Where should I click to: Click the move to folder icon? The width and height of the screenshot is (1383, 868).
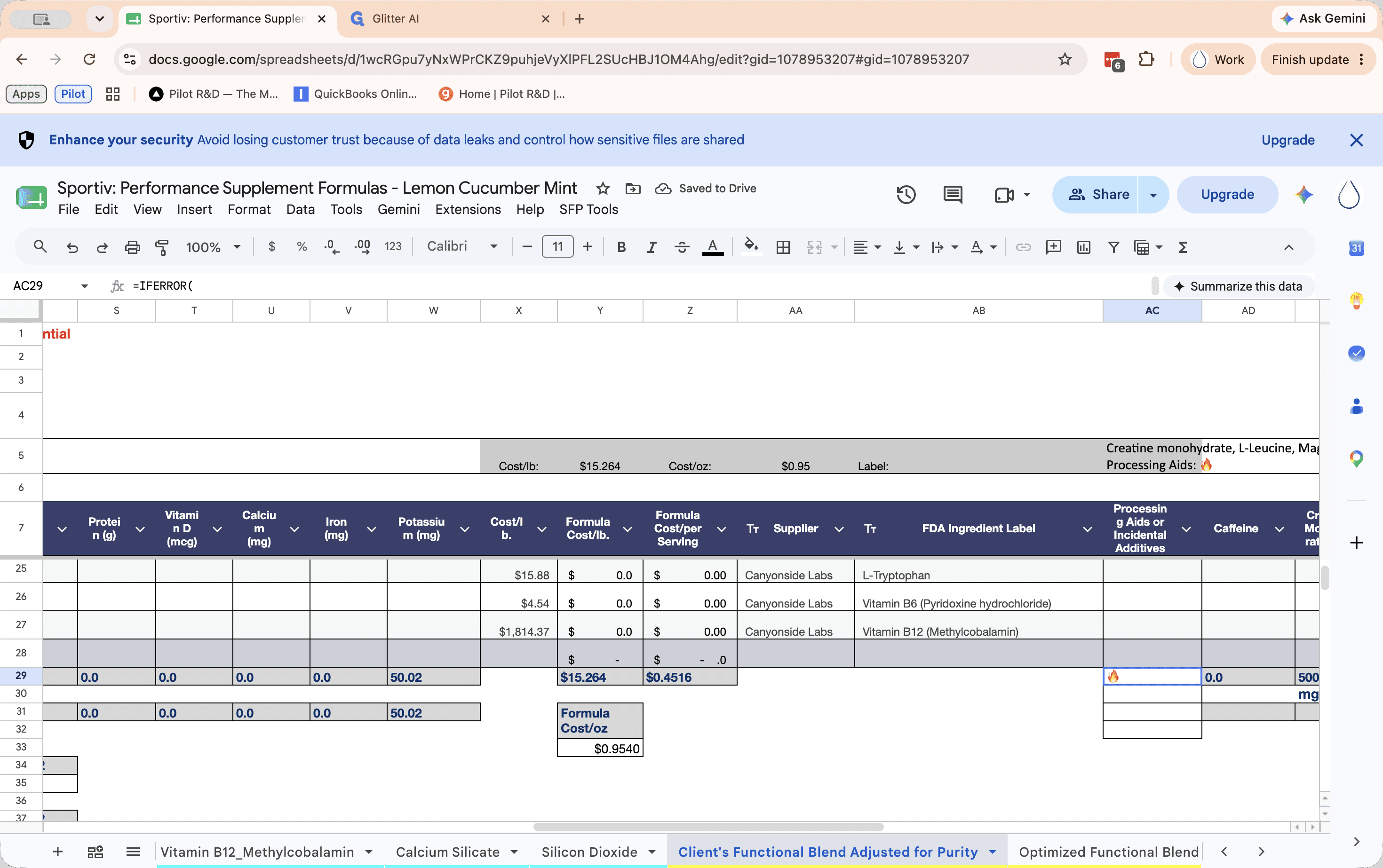pos(633,188)
